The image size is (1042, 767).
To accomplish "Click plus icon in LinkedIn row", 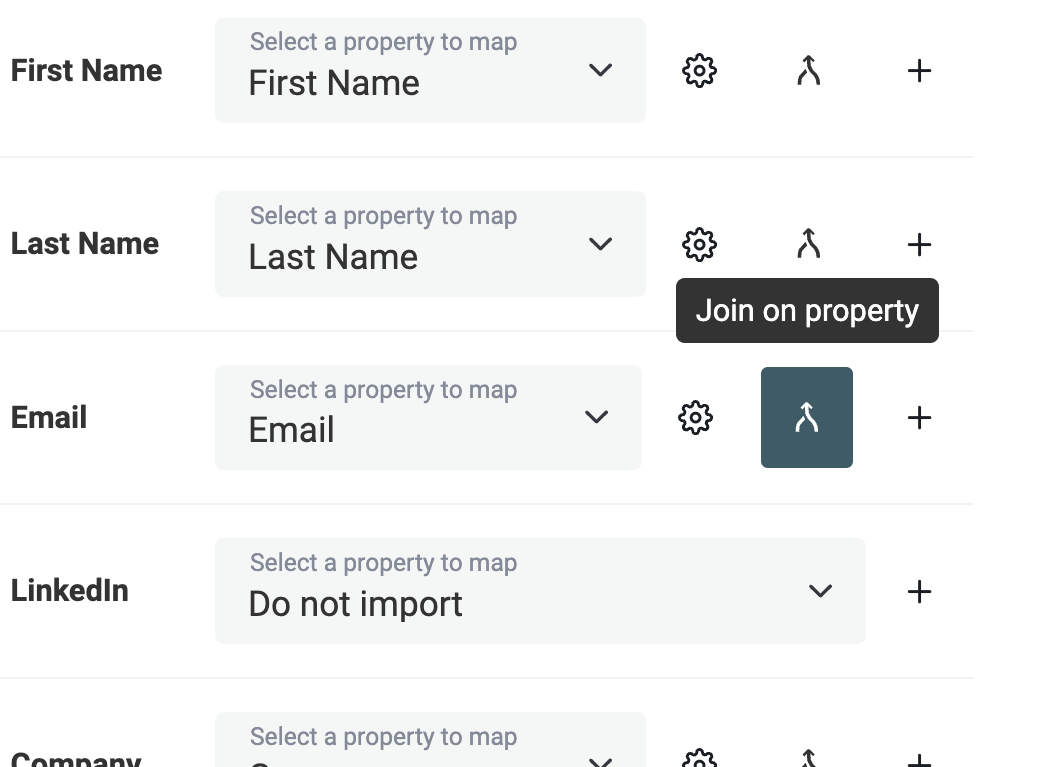I will (918, 591).
